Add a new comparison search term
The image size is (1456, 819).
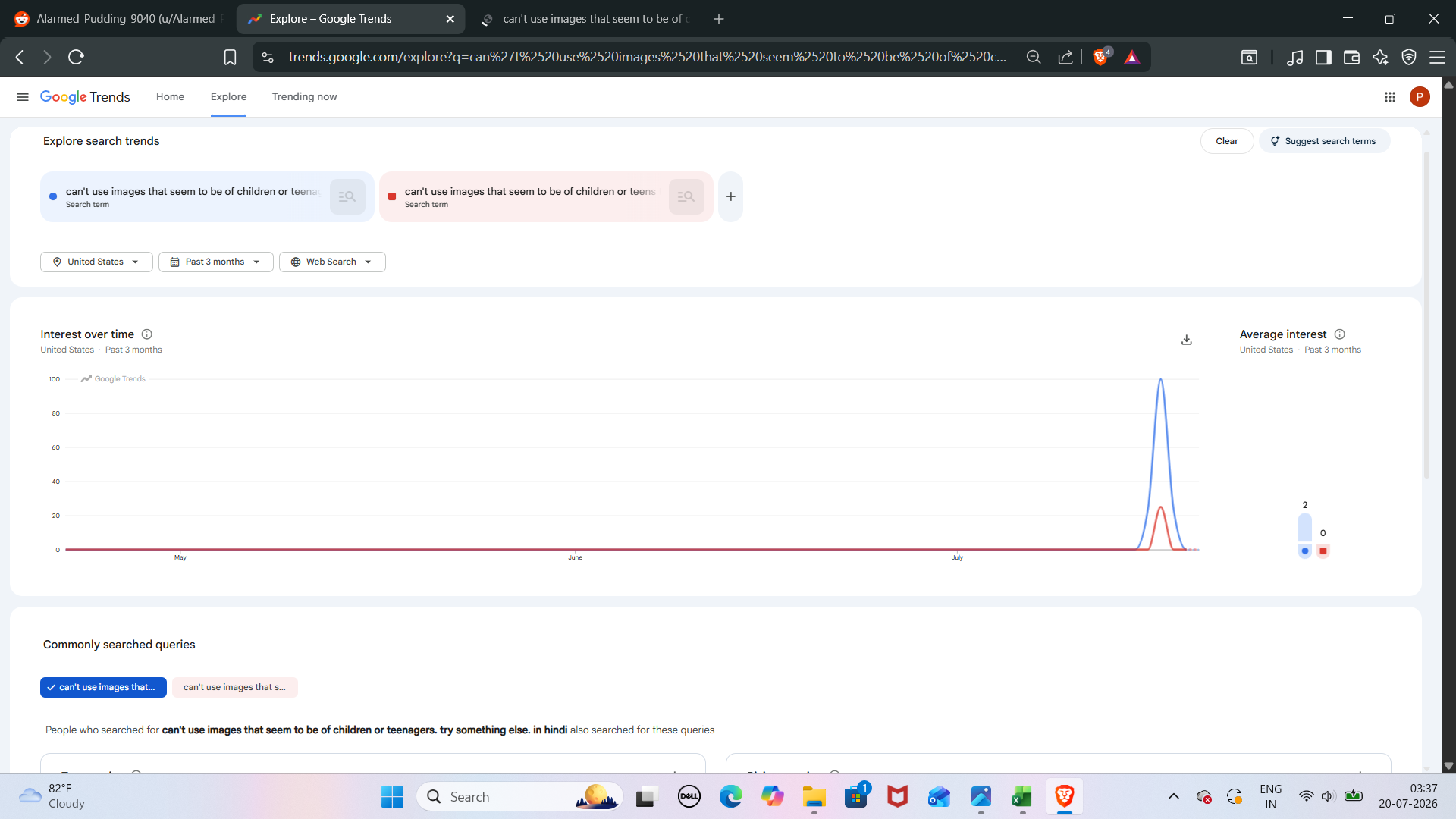point(730,196)
